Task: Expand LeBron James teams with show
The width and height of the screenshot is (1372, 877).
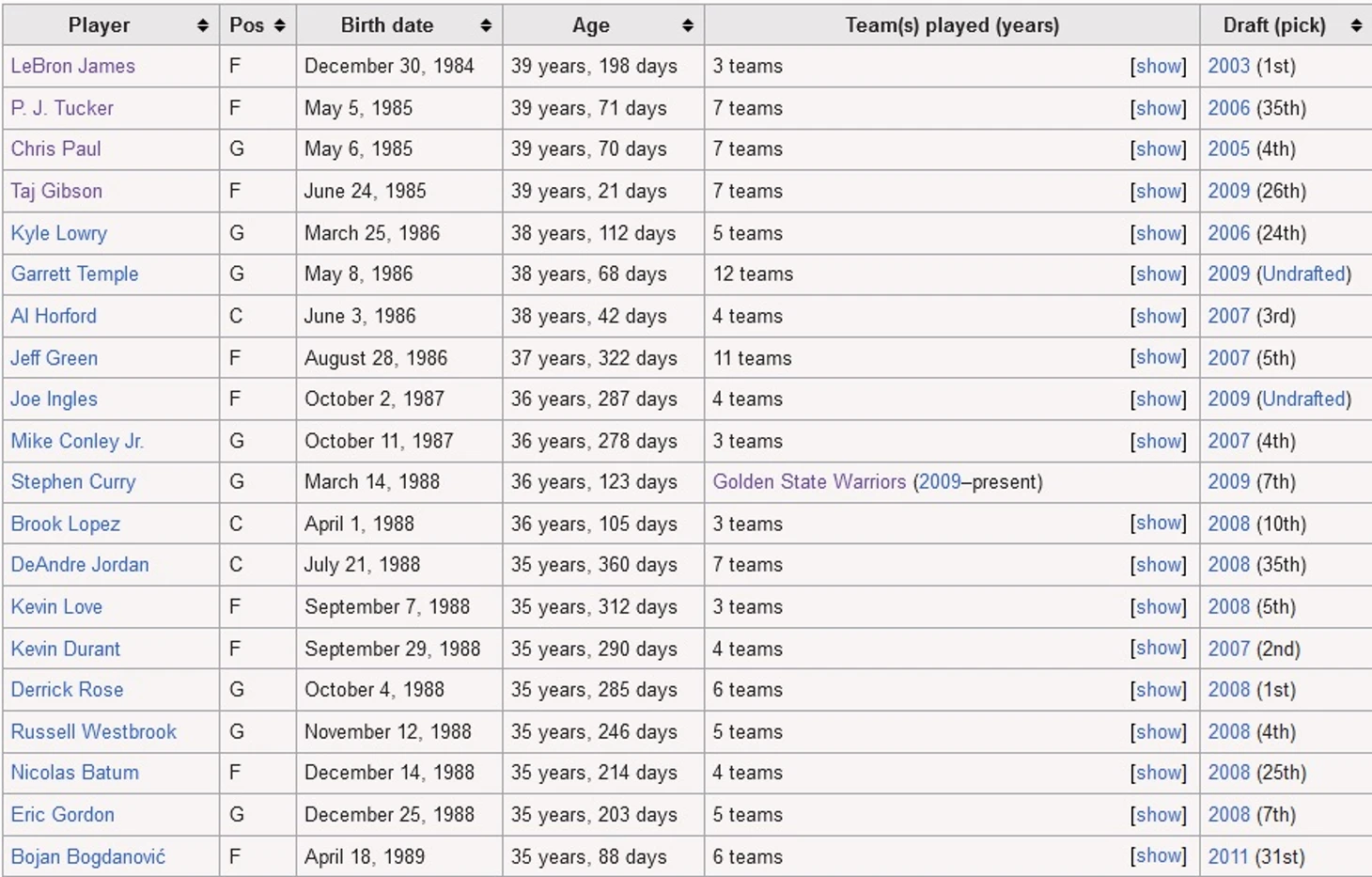Action: tap(1159, 66)
